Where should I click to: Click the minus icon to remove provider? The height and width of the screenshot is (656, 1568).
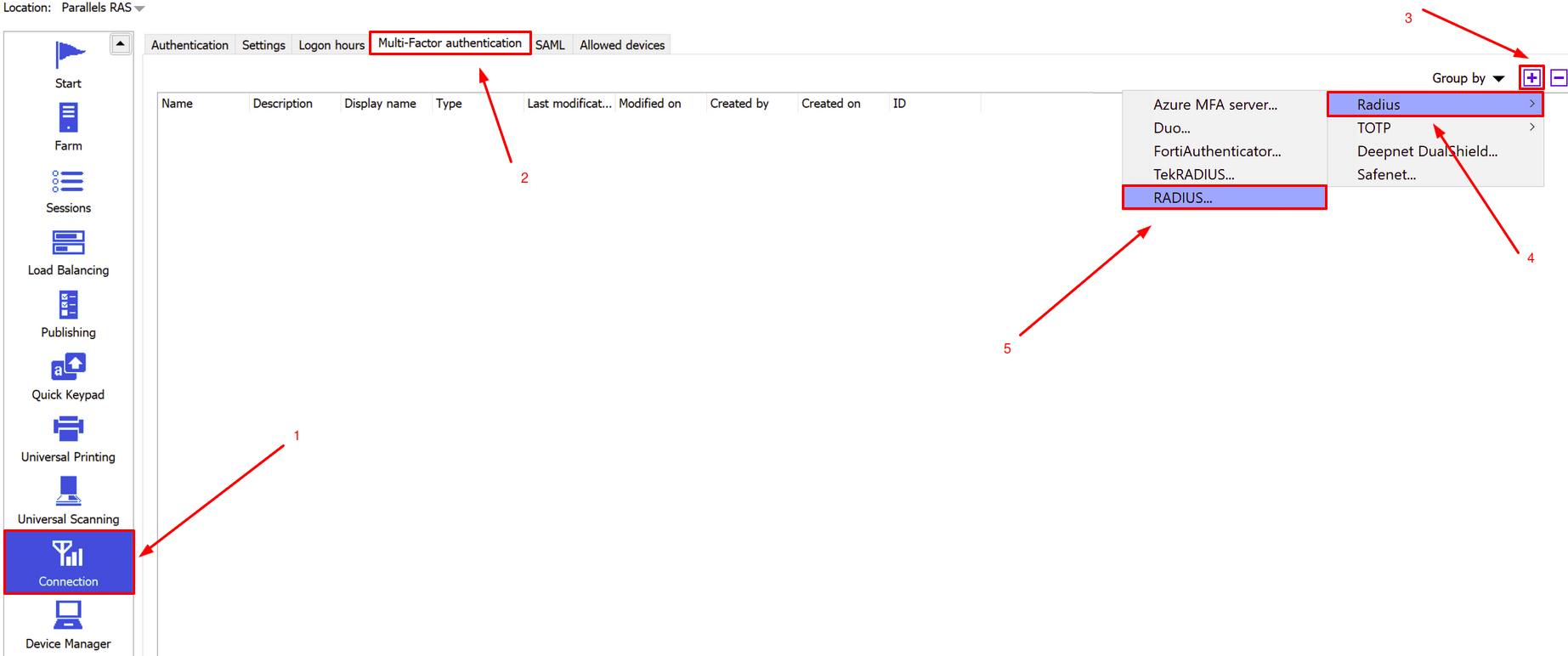pos(1559,78)
